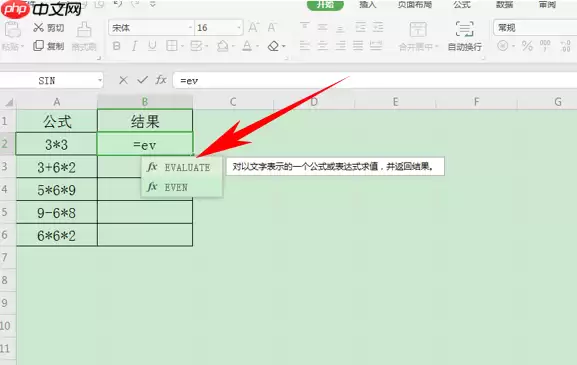Open the font color dropdown arrow
Image resolution: width=577 pixels, height=365 pixels.
point(258,46)
